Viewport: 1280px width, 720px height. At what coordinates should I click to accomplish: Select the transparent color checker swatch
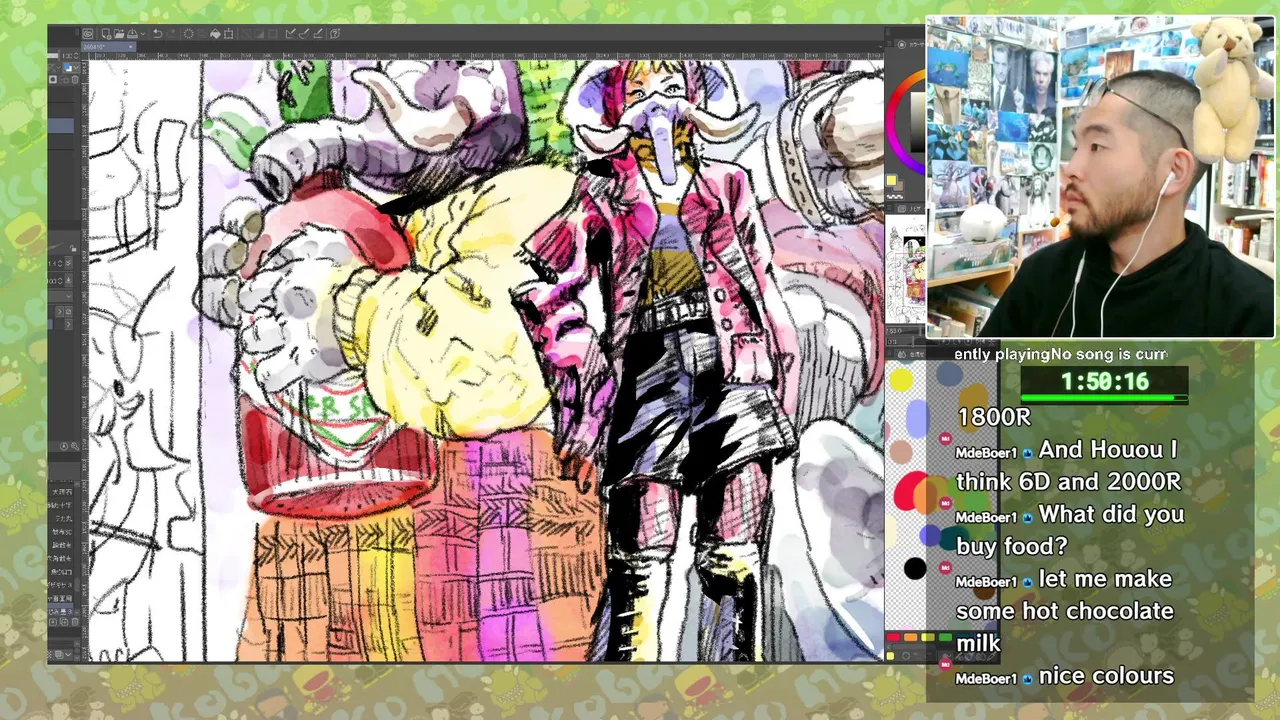coord(895,197)
